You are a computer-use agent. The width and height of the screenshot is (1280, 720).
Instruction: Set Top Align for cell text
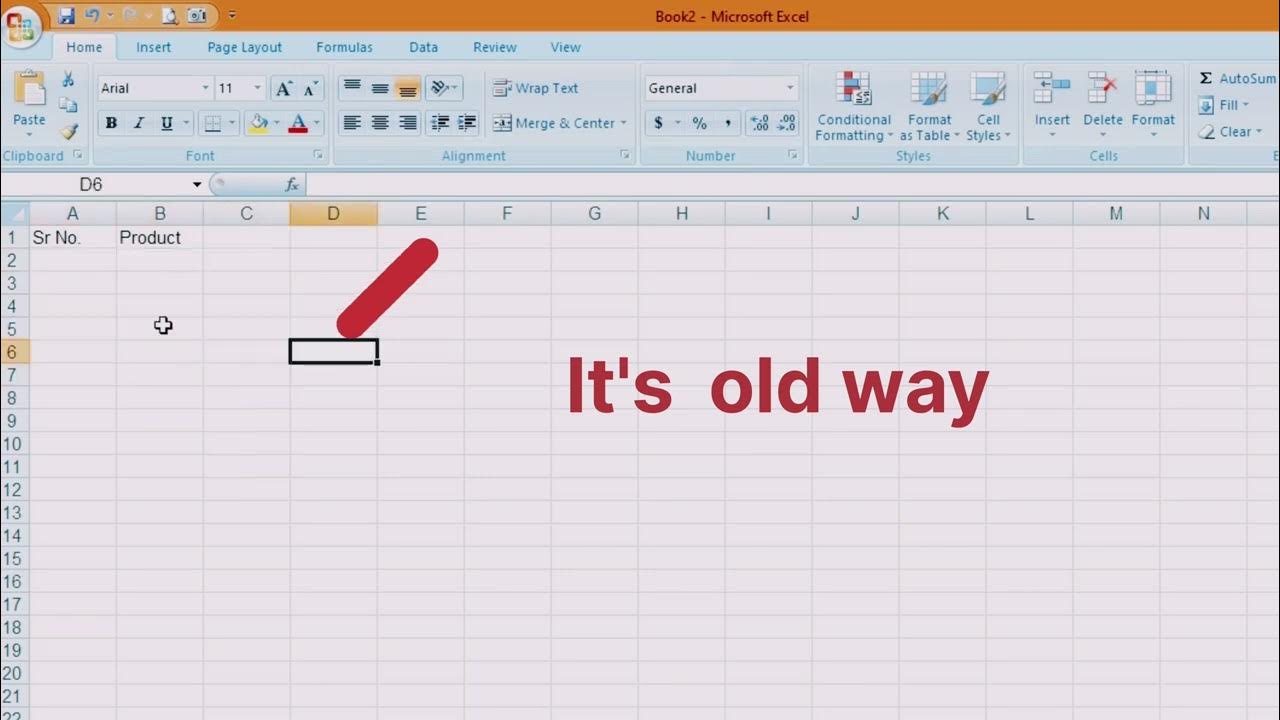coord(352,88)
